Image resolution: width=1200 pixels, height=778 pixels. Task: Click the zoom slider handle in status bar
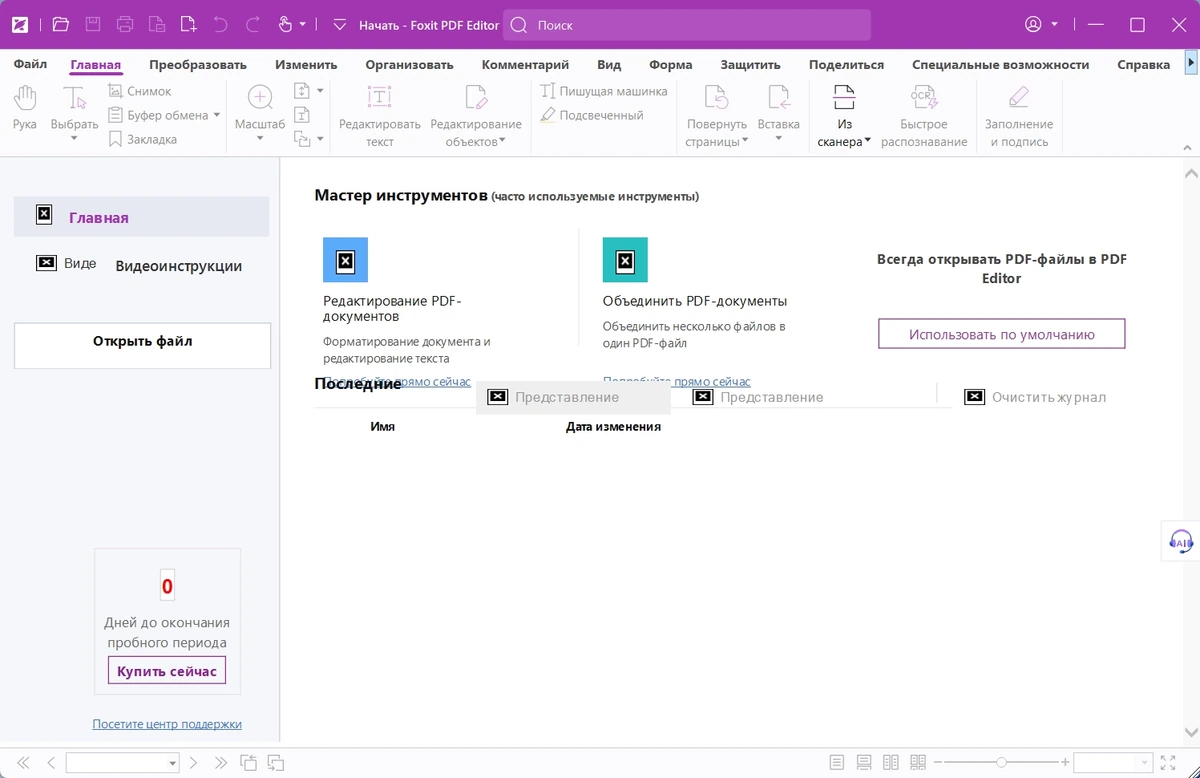tap(1001, 763)
